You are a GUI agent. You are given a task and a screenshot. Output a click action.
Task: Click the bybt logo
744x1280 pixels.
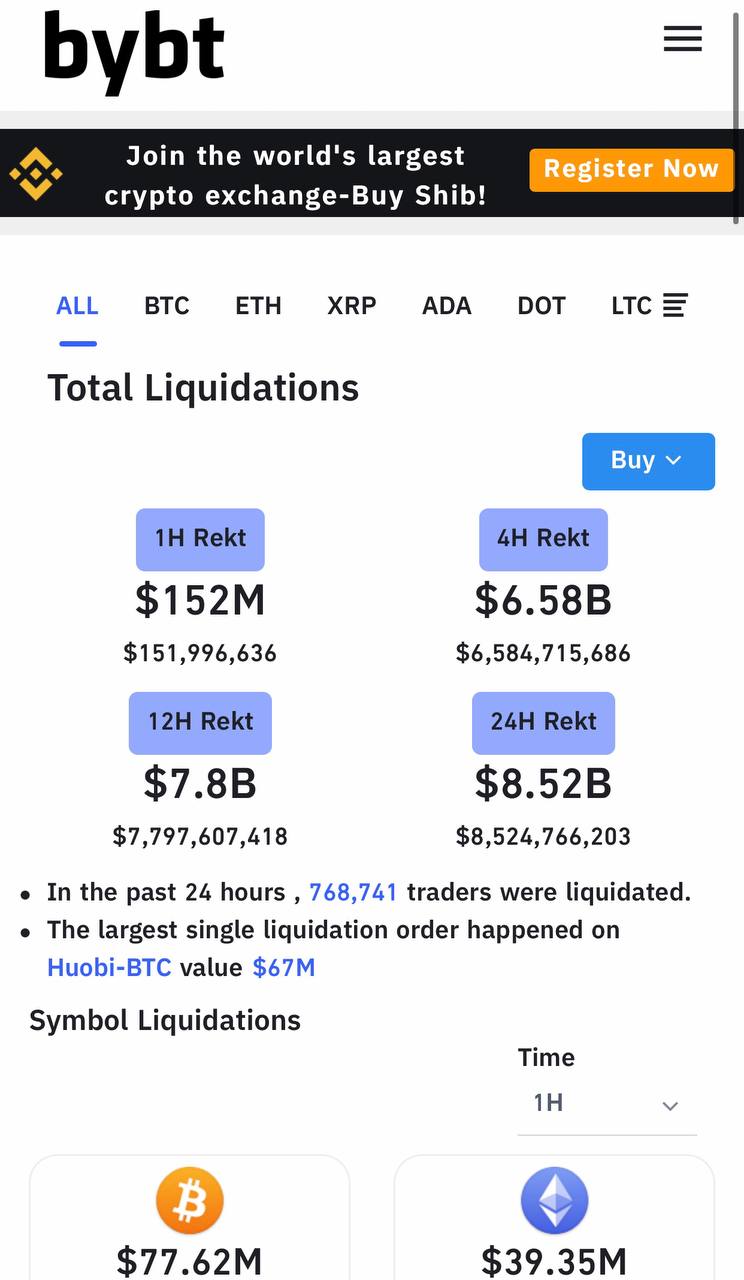point(134,51)
